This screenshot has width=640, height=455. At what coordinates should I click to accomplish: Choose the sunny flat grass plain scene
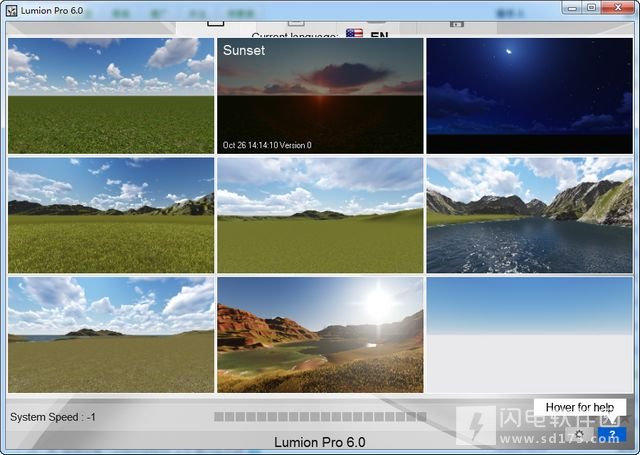[111, 96]
